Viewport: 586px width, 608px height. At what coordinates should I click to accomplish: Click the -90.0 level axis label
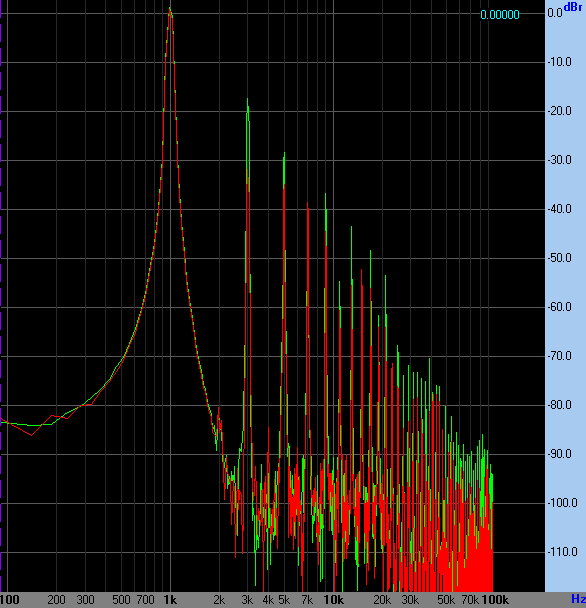click(x=559, y=454)
